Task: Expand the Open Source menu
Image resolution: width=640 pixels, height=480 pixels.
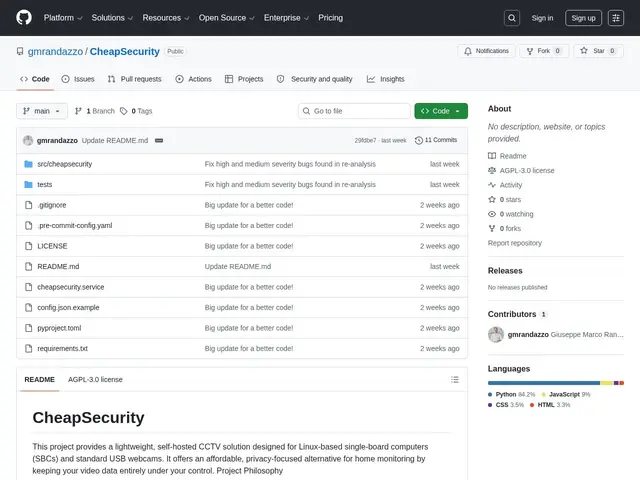Action: pyautogui.click(x=227, y=18)
